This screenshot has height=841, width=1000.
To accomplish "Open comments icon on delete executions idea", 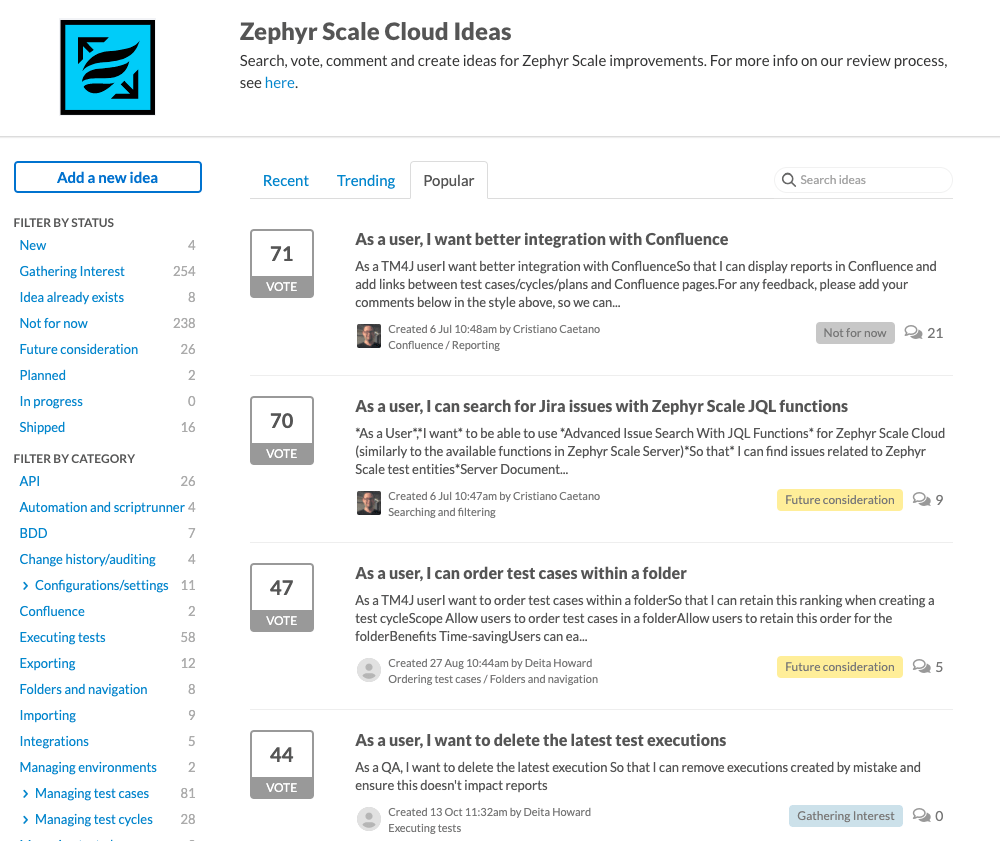I will point(922,815).
